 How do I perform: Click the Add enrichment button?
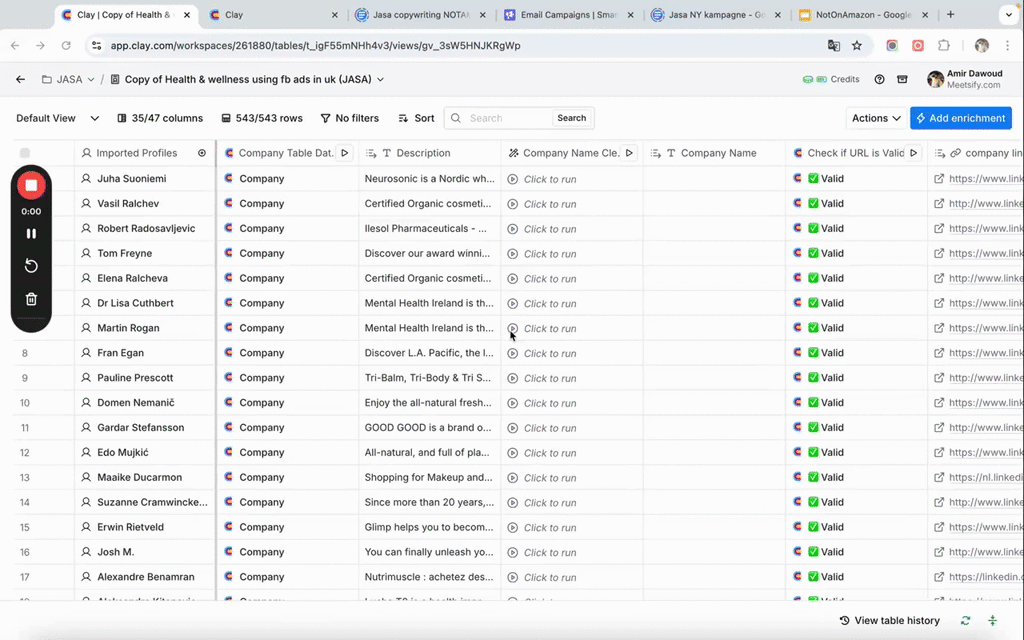click(x=960, y=118)
